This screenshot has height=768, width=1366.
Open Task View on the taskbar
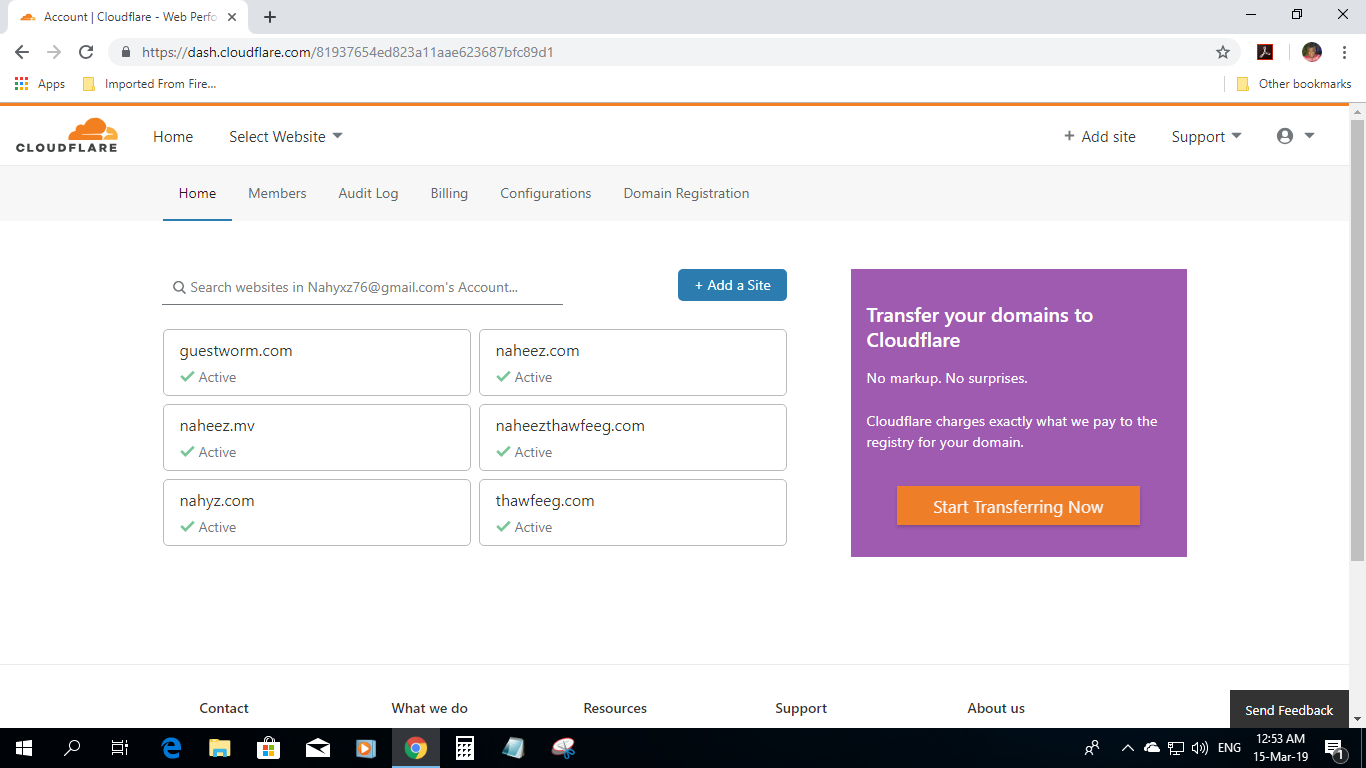[x=119, y=748]
